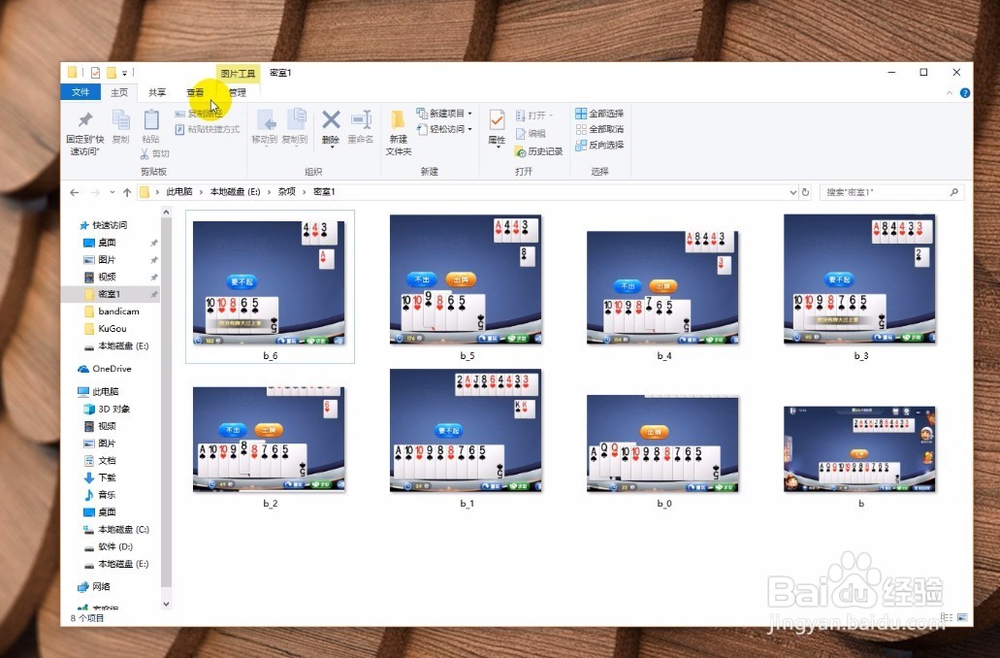
Task: Click the History command
Action: pos(539,151)
